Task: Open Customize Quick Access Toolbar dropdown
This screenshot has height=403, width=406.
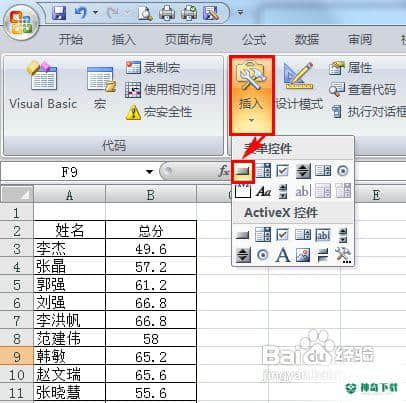Action: click(x=240, y=13)
